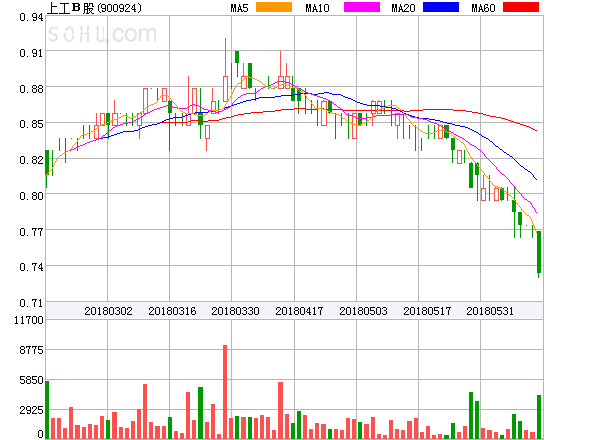
Task: Click the orange MA5 legend swatch
Action: tap(274, 7)
